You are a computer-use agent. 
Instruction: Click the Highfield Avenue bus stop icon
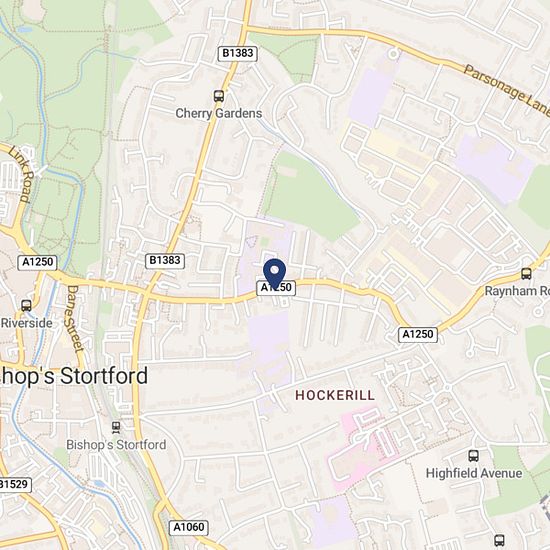474,456
